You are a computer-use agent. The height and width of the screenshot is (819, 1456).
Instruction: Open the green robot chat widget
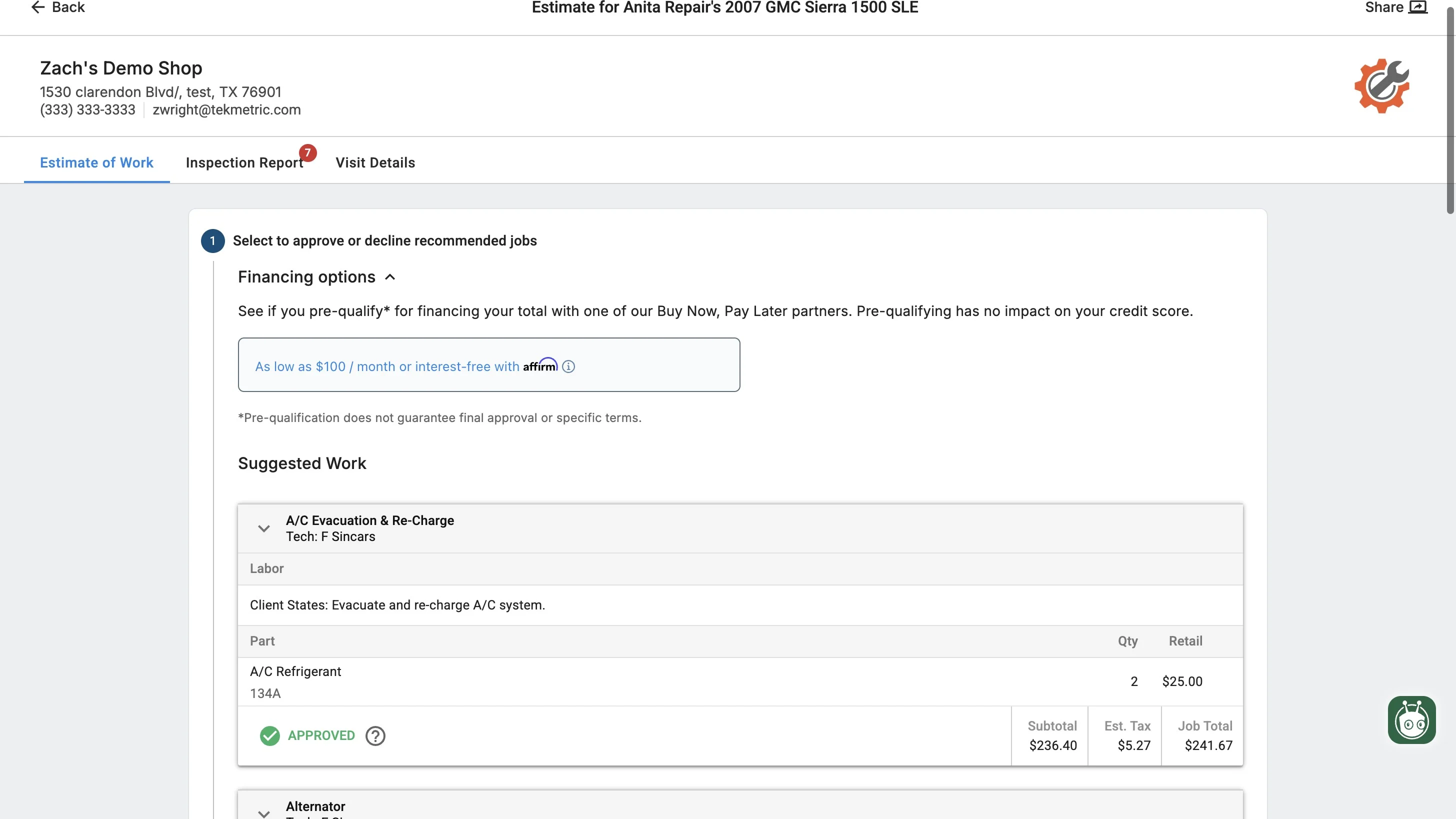[x=1411, y=720]
